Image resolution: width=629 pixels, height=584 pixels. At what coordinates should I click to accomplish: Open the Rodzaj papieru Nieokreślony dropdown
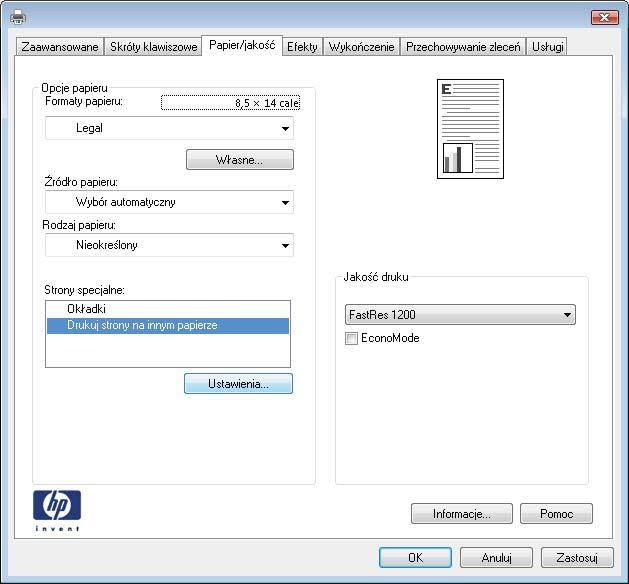169,245
